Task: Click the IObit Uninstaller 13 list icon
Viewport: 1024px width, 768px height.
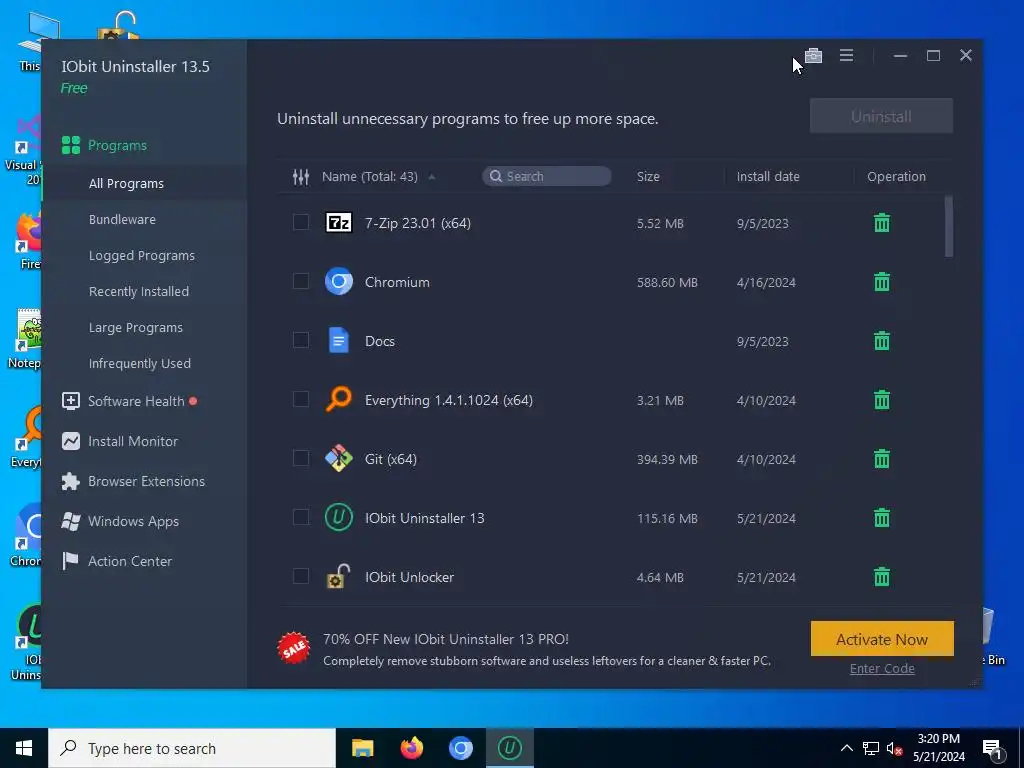Action: click(x=339, y=518)
